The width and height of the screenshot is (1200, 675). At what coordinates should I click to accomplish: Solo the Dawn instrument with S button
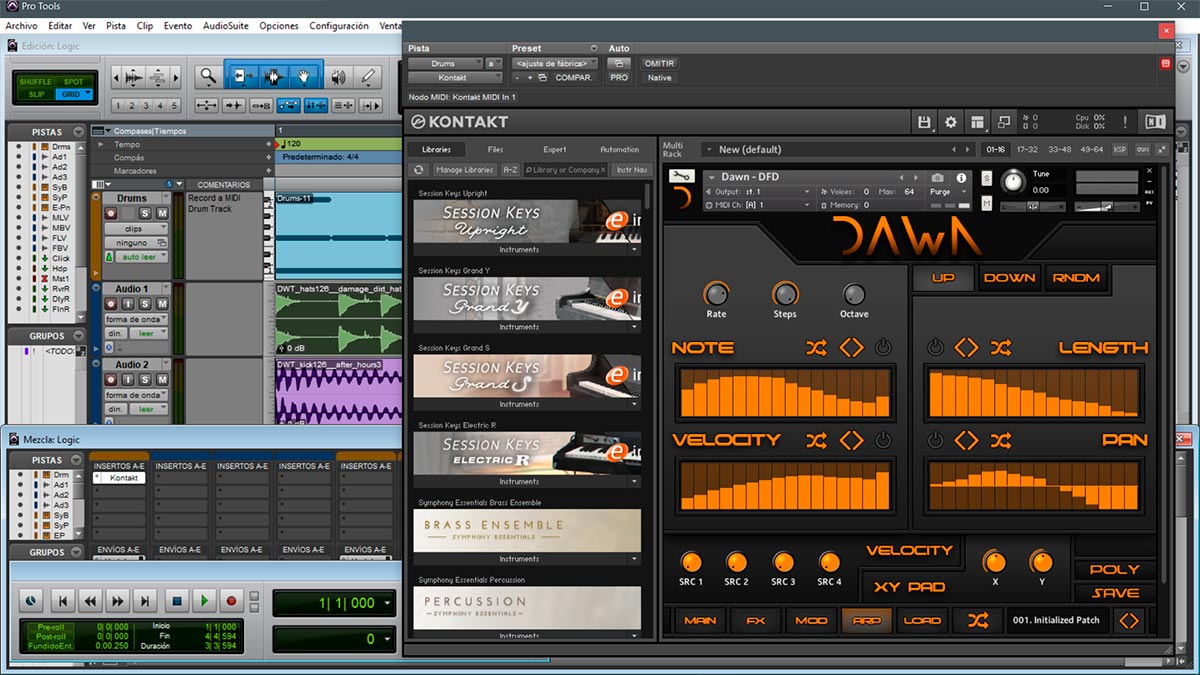(x=987, y=178)
